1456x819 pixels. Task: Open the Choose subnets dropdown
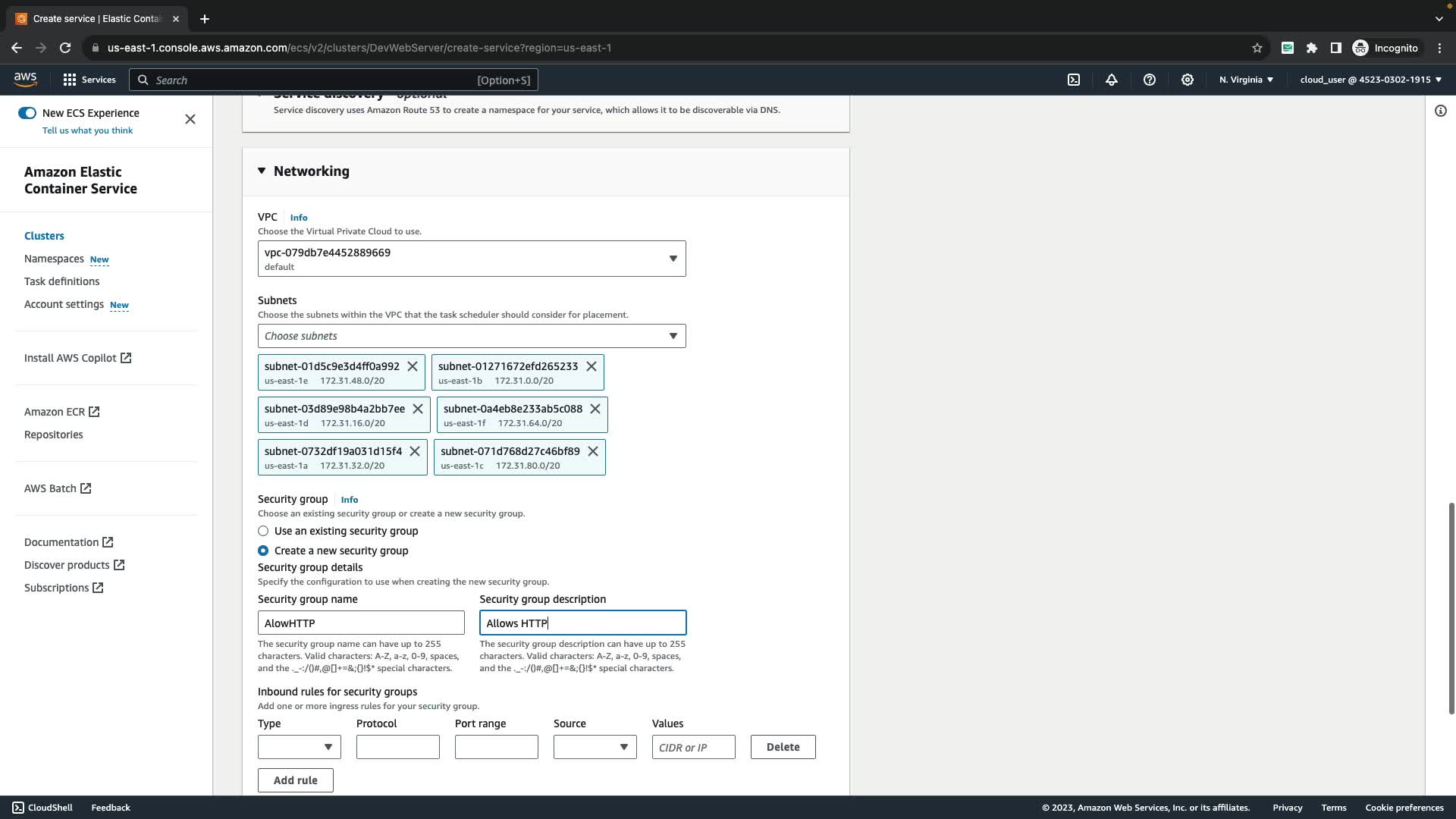(472, 336)
